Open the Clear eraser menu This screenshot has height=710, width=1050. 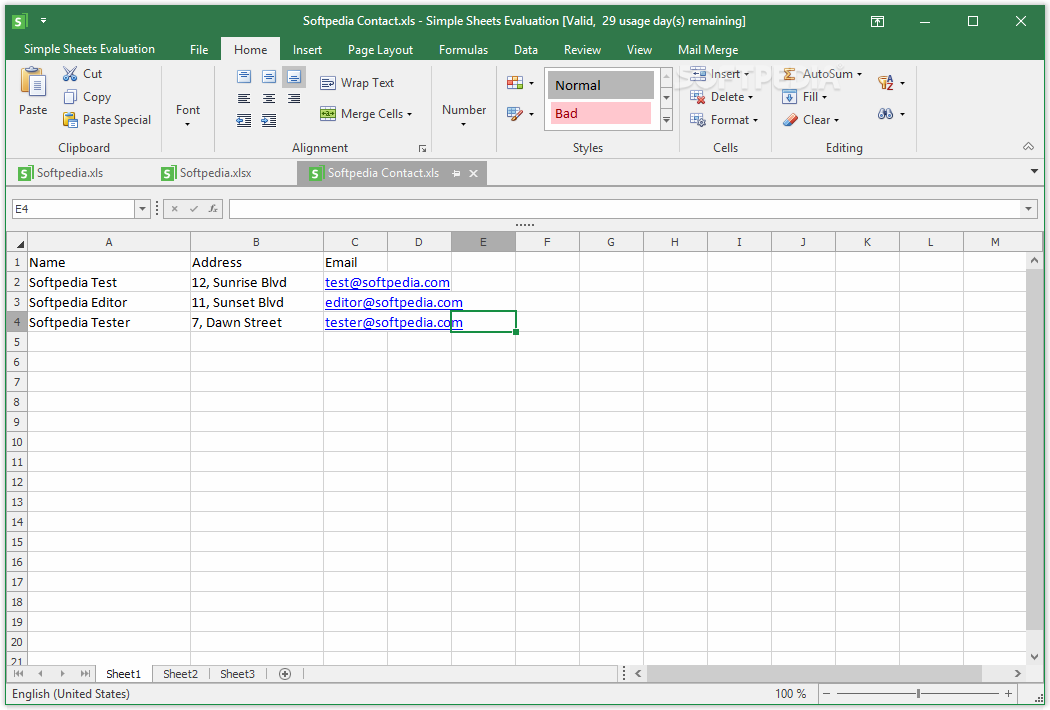(811, 120)
